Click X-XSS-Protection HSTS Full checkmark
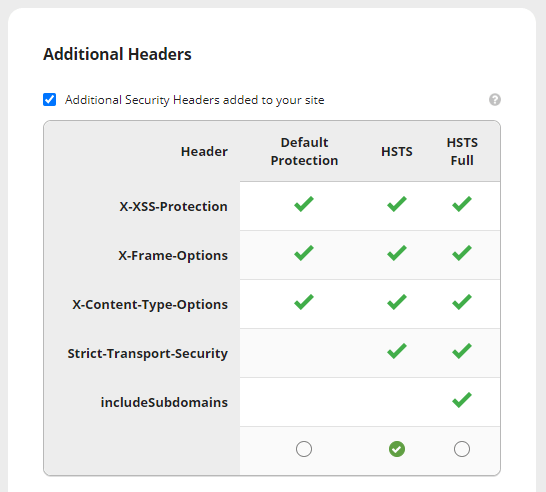This screenshot has height=492, width=546. (462, 204)
